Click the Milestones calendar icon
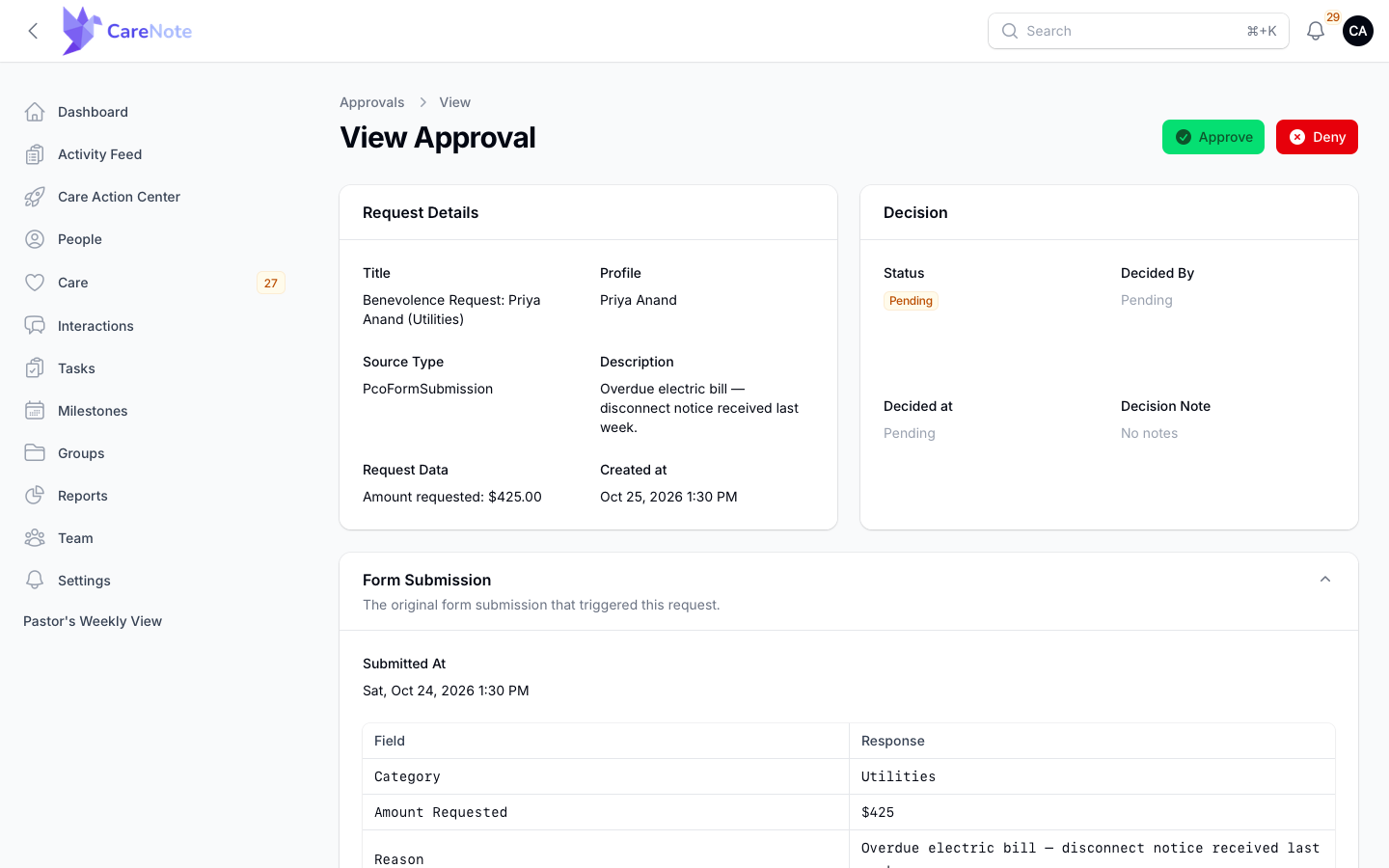The image size is (1389, 868). (35, 411)
